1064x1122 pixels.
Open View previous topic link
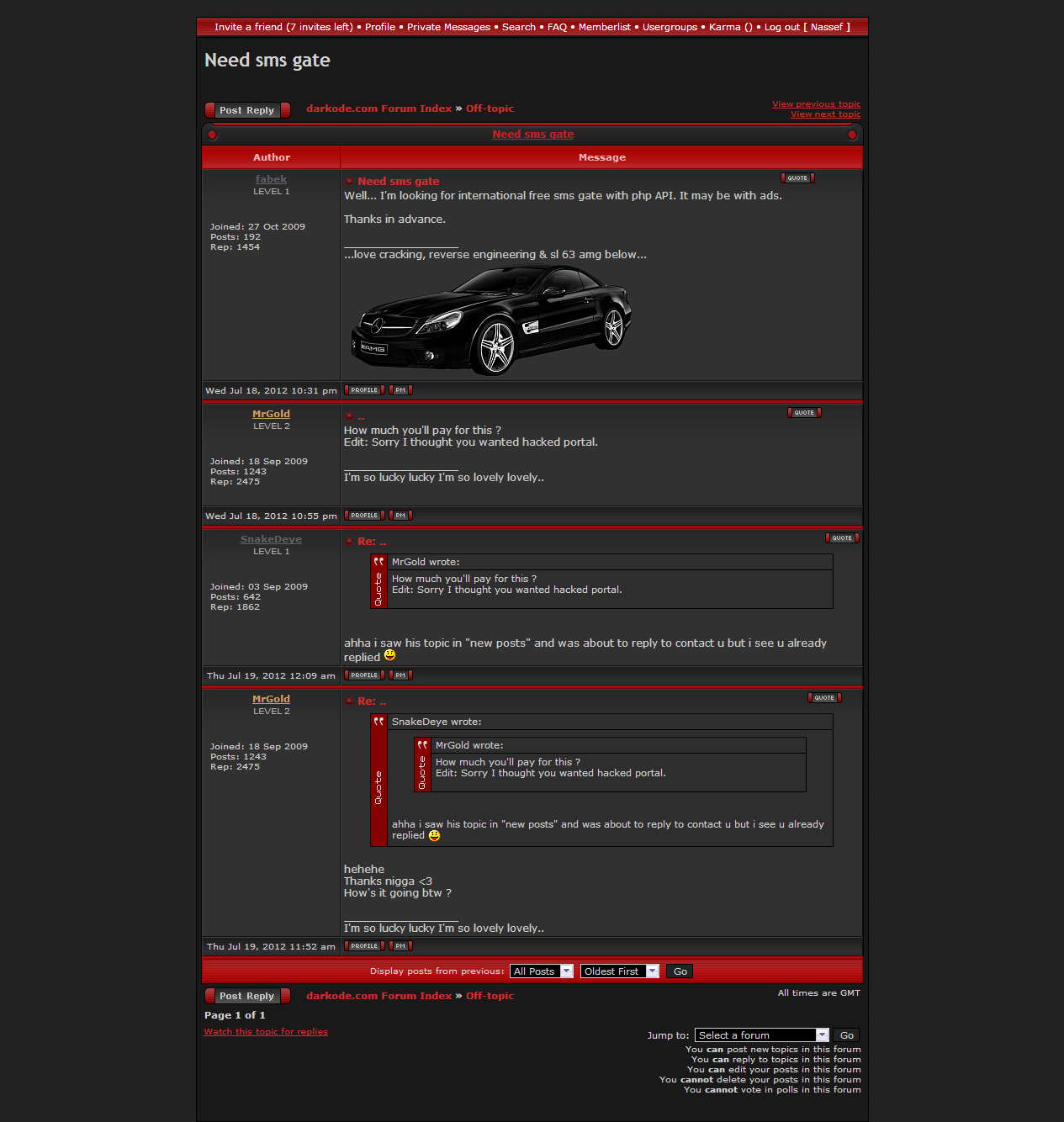[816, 104]
